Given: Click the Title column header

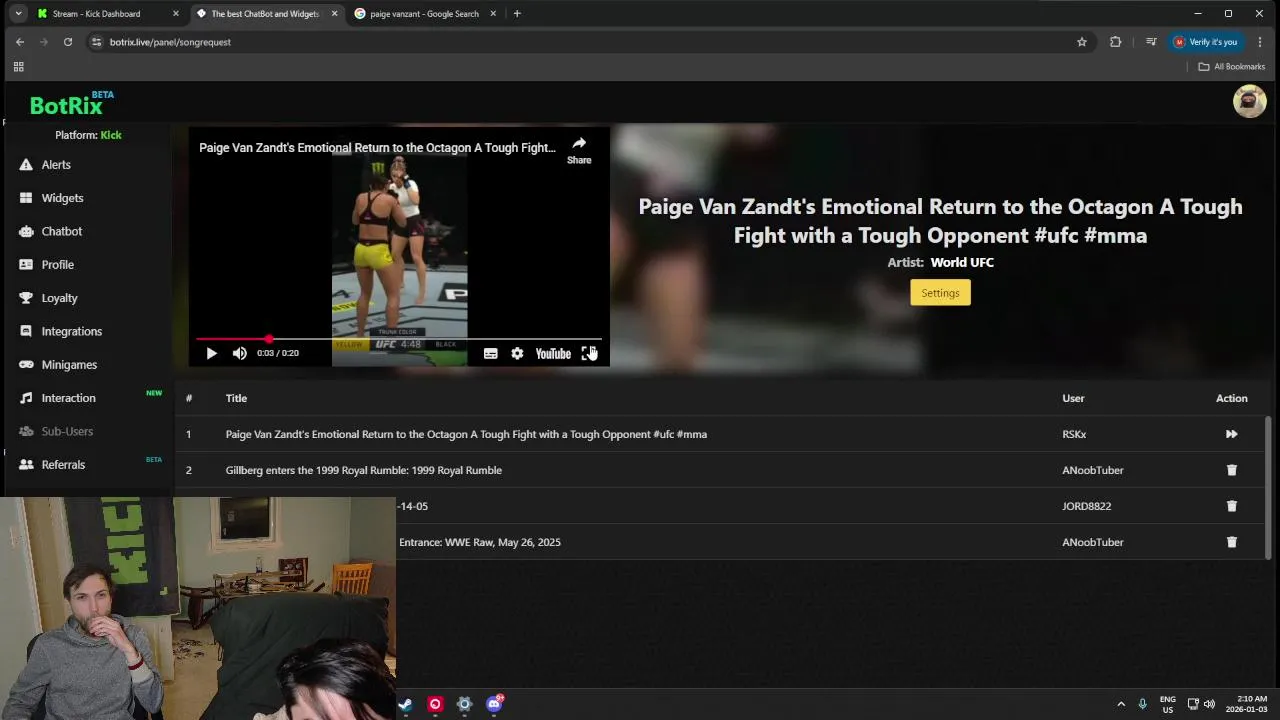Looking at the screenshot, I should (x=236, y=398).
